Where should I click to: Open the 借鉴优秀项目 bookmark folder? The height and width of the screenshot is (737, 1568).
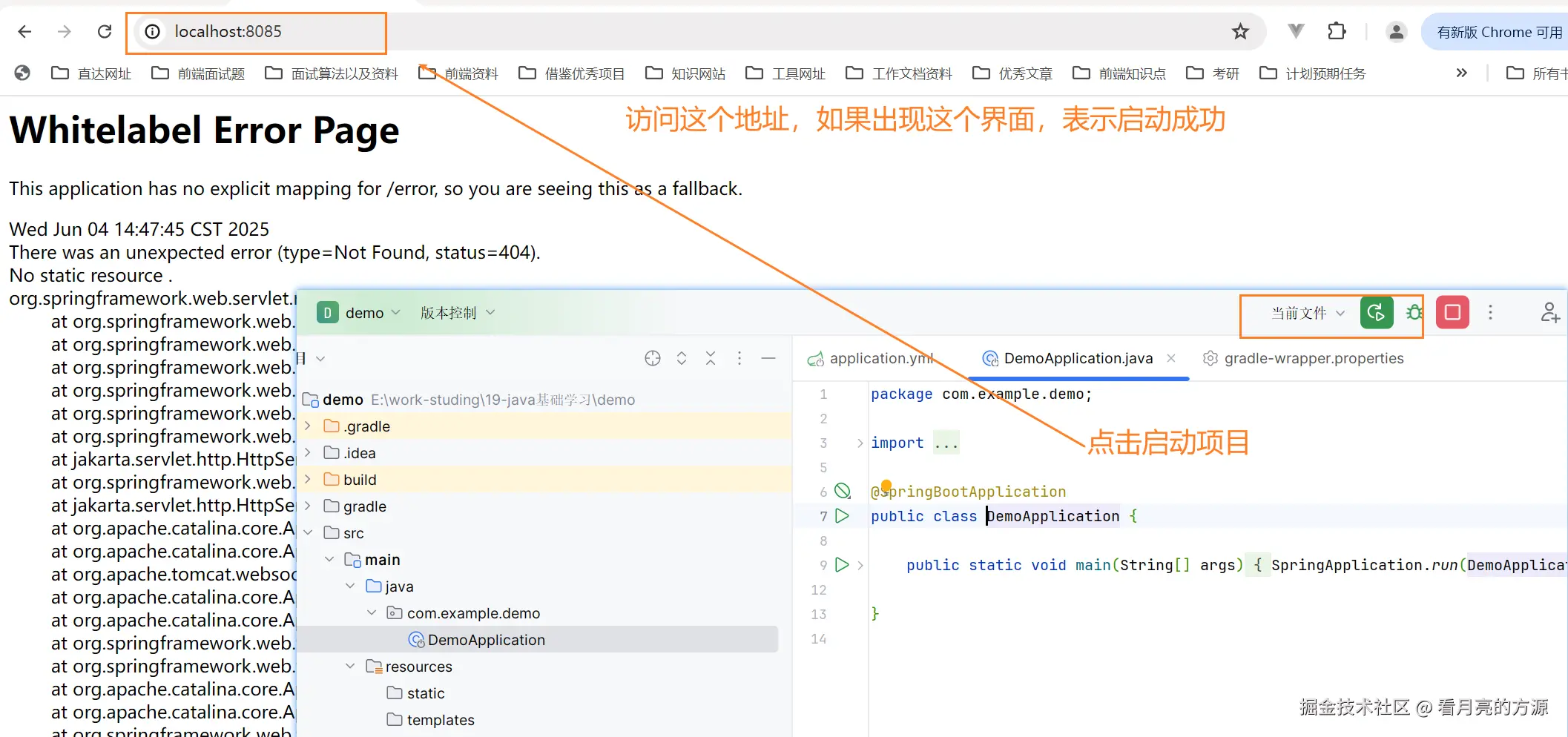pos(571,73)
